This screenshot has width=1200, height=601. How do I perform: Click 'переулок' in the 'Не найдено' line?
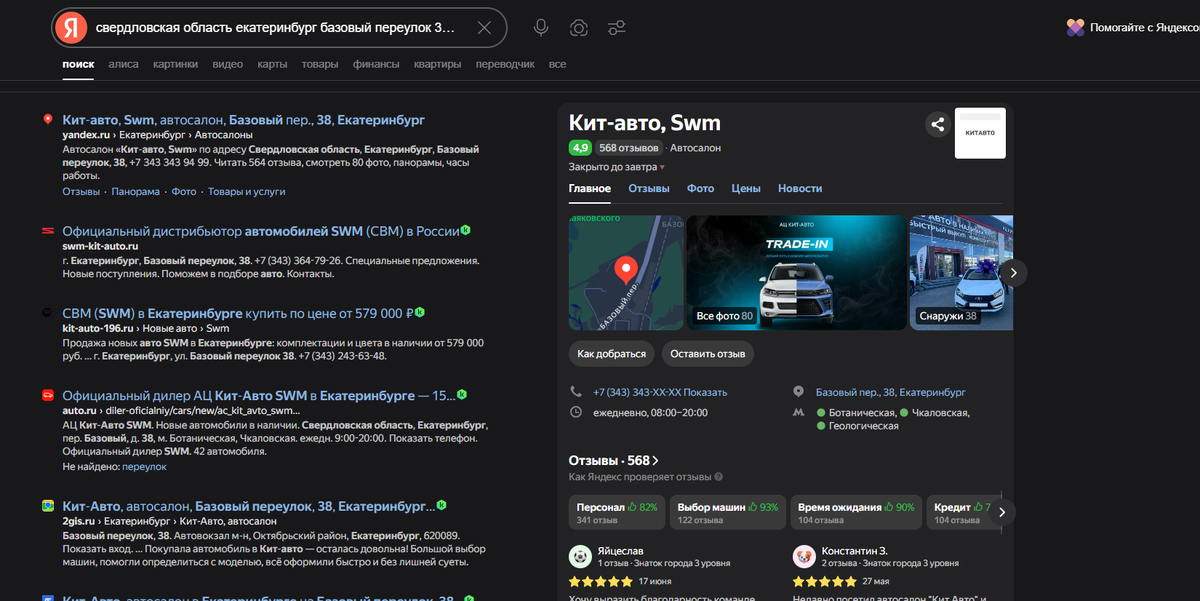[145, 467]
